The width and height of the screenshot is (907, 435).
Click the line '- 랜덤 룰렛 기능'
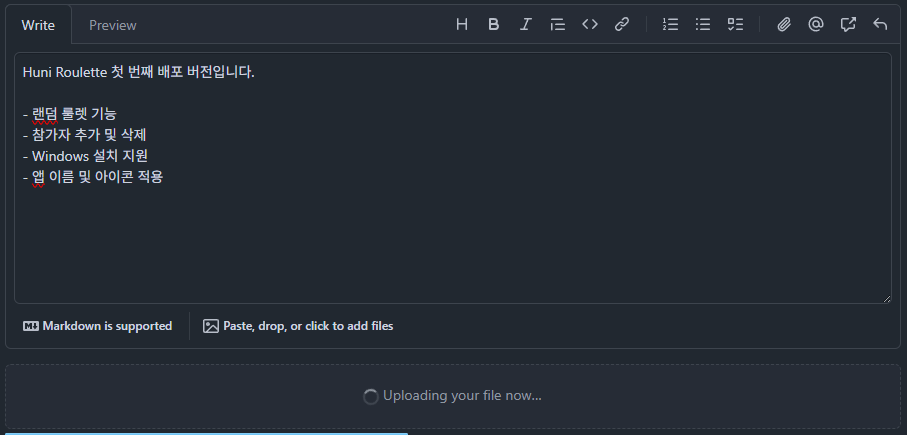pyautogui.click(x=70, y=115)
